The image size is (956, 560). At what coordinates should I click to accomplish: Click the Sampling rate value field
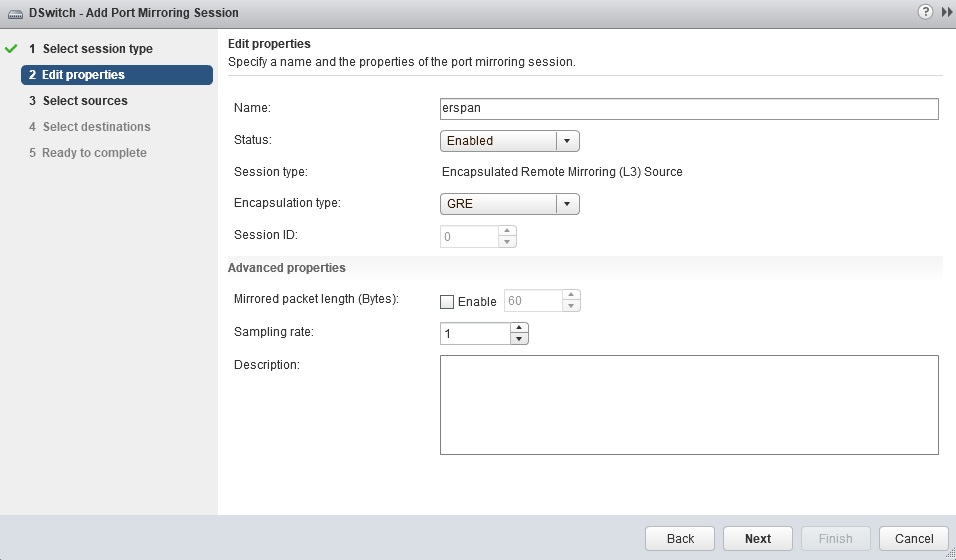click(x=475, y=334)
